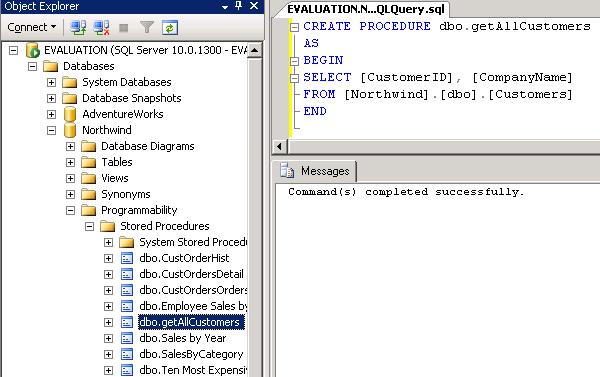Expand System Stored Procedures node
Viewport: 600px width, 377px height.
109,242
